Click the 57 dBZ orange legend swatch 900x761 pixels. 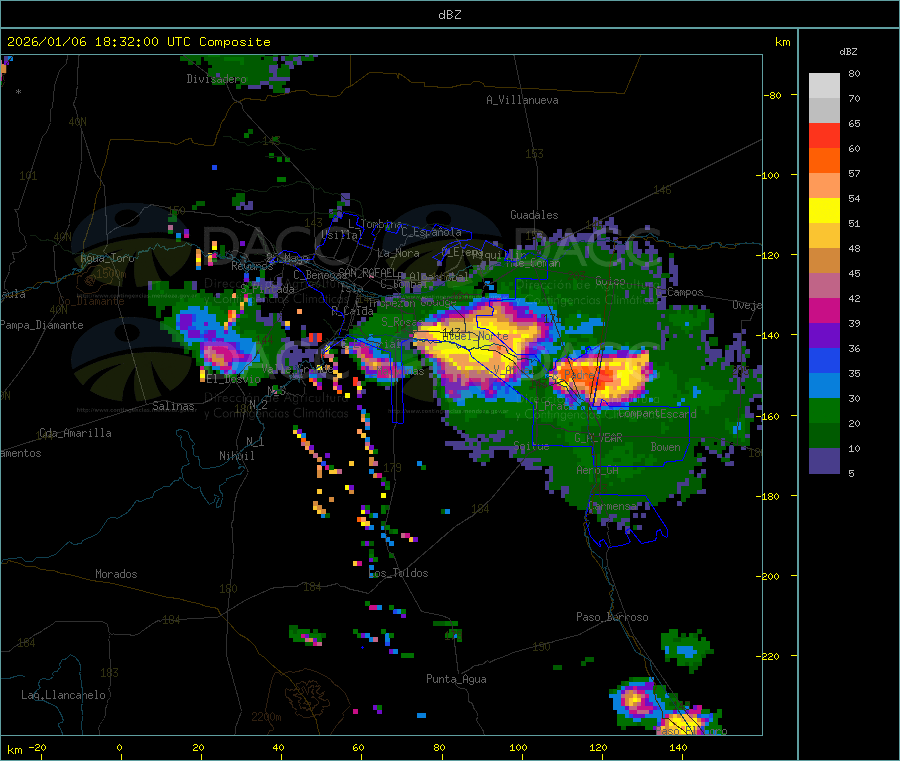[824, 161]
